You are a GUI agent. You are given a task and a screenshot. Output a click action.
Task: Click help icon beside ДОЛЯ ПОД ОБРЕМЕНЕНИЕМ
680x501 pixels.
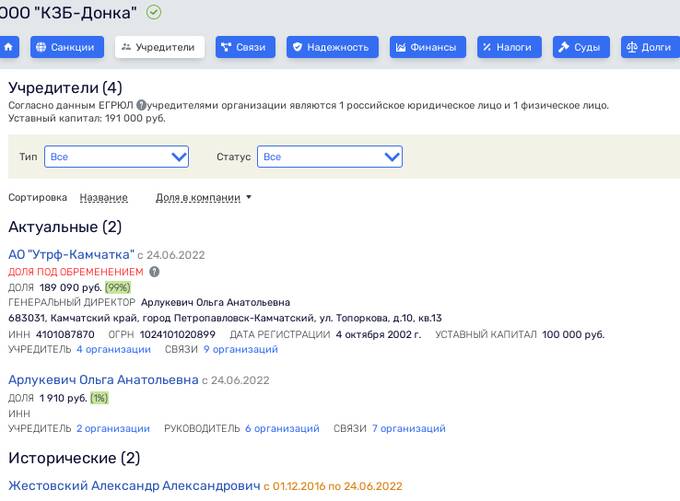point(154,272)
